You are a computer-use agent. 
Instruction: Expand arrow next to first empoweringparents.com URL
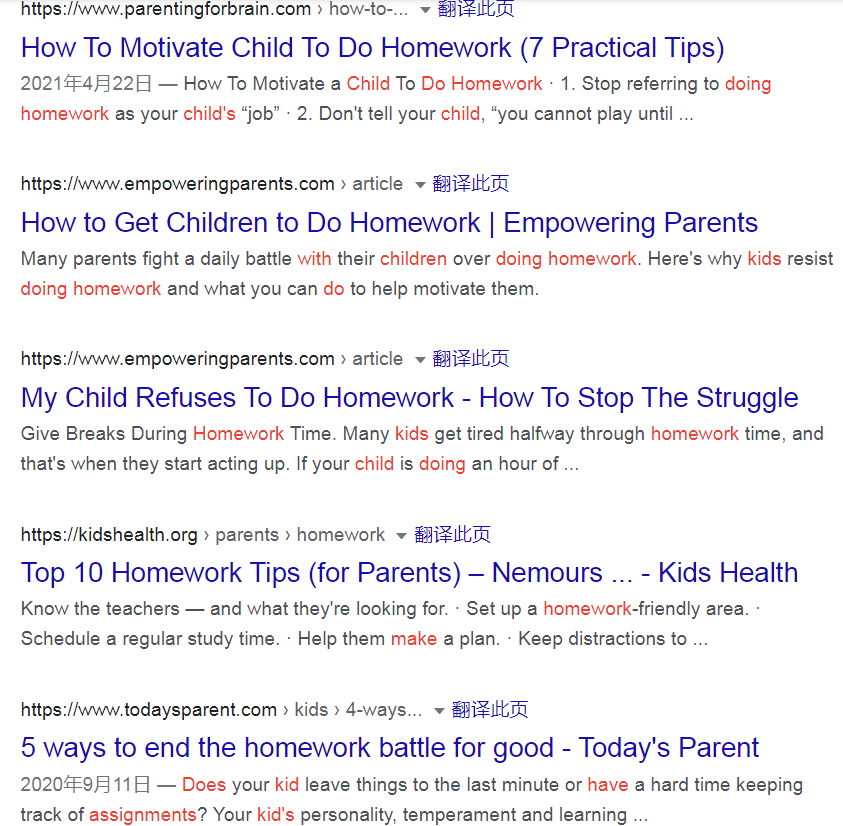coord(420,185)
